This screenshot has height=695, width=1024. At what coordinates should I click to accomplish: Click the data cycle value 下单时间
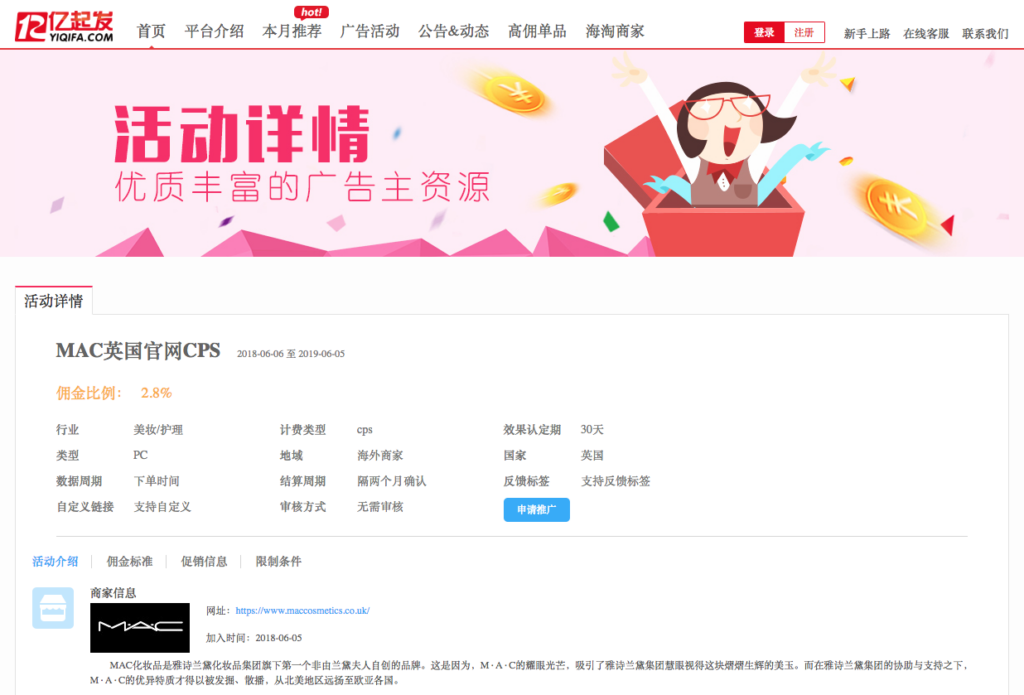[157, 481]
